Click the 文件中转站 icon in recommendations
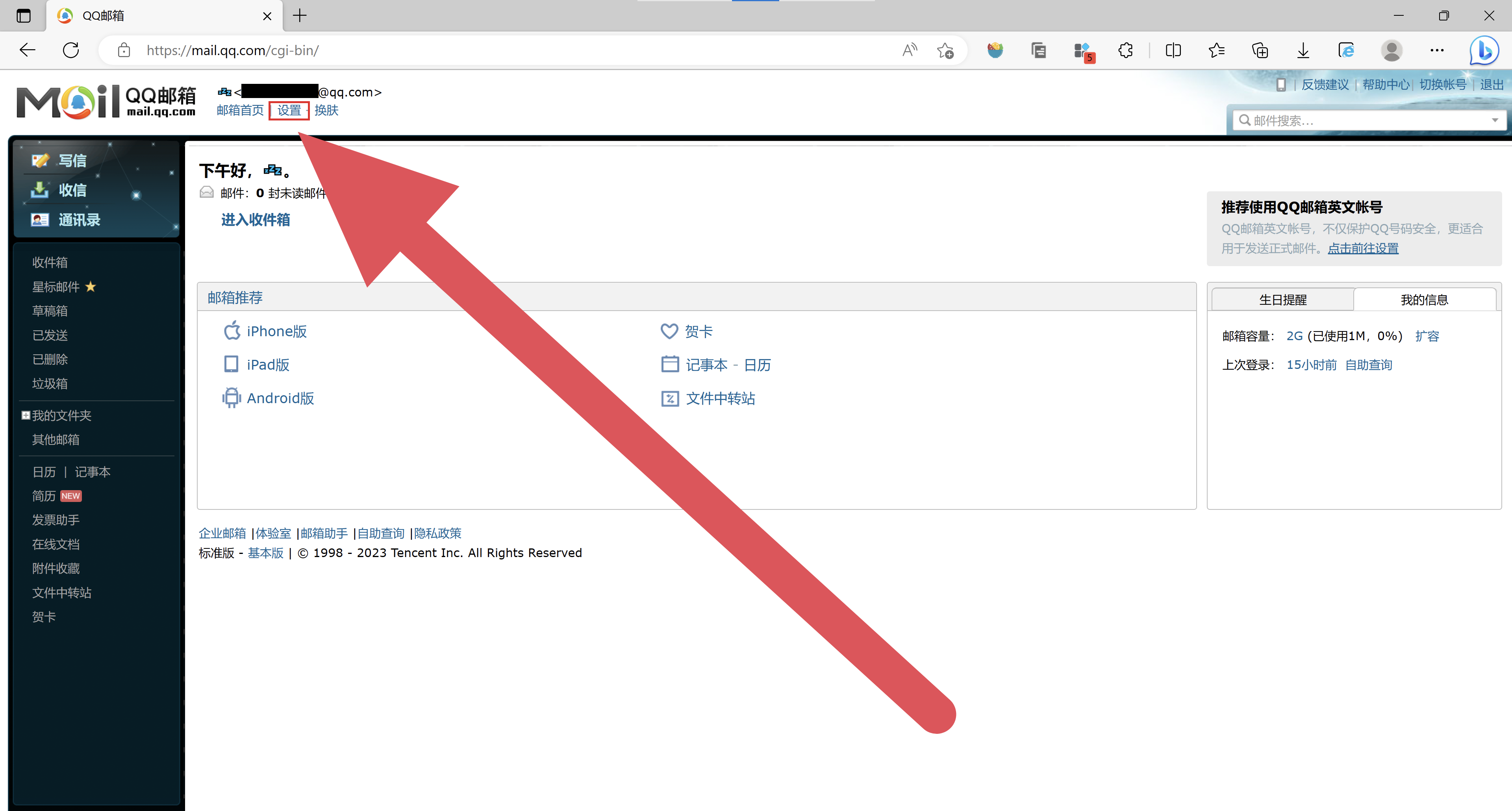Viewport: 1512px width, 811px height. [670, 398]
